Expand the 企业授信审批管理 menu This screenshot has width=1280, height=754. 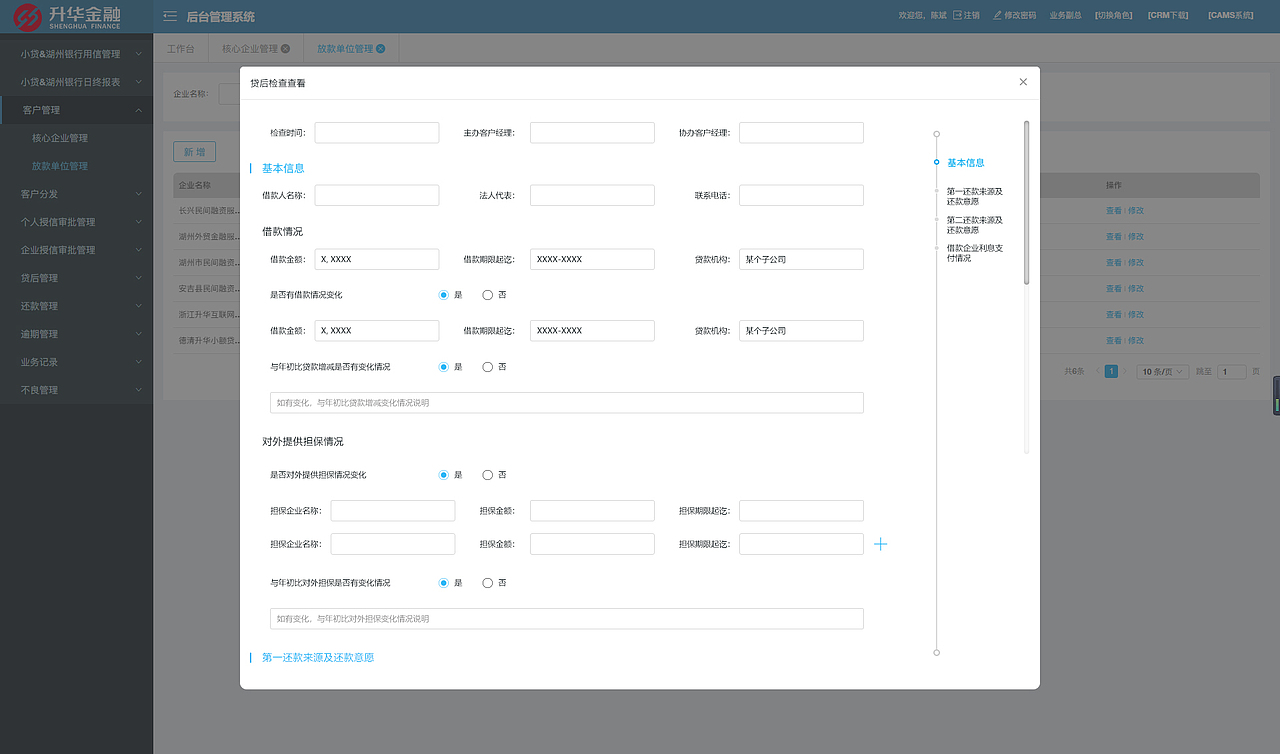click(77, 250)
